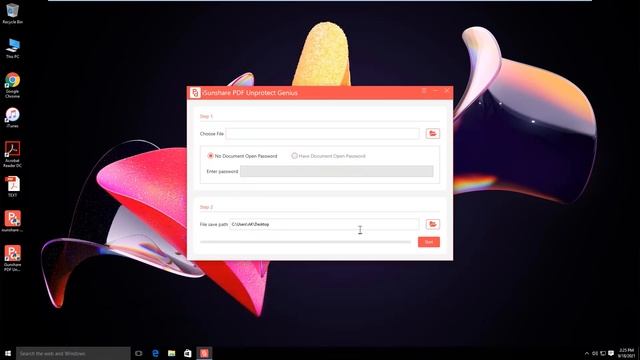
Task: Focus the Enter password field
Action: click(337, 171)
